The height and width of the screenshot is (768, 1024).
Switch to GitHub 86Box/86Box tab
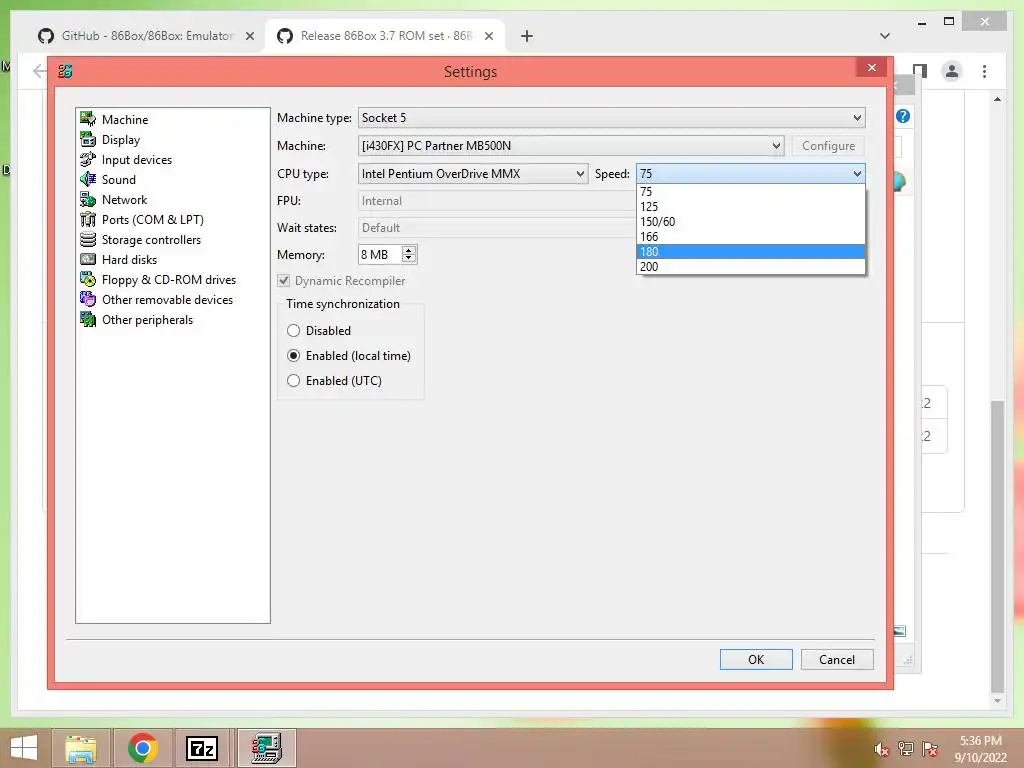tap(146, 36)
